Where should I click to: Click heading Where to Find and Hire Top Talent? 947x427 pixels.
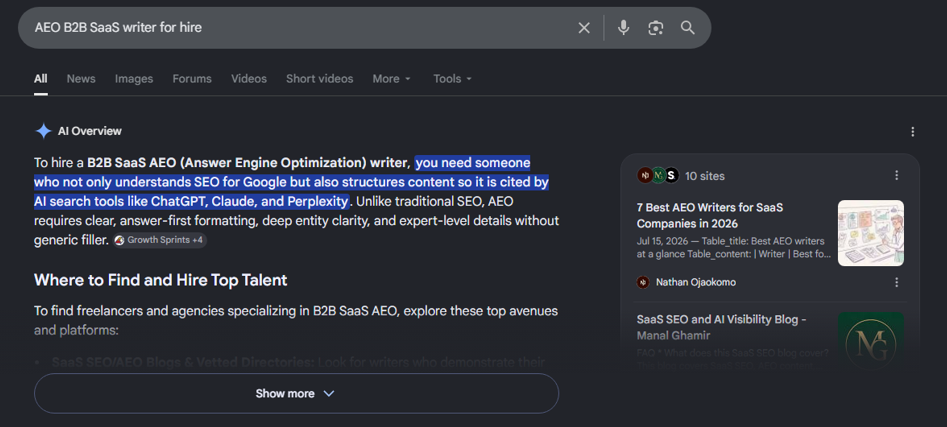[x=161, y=280]
